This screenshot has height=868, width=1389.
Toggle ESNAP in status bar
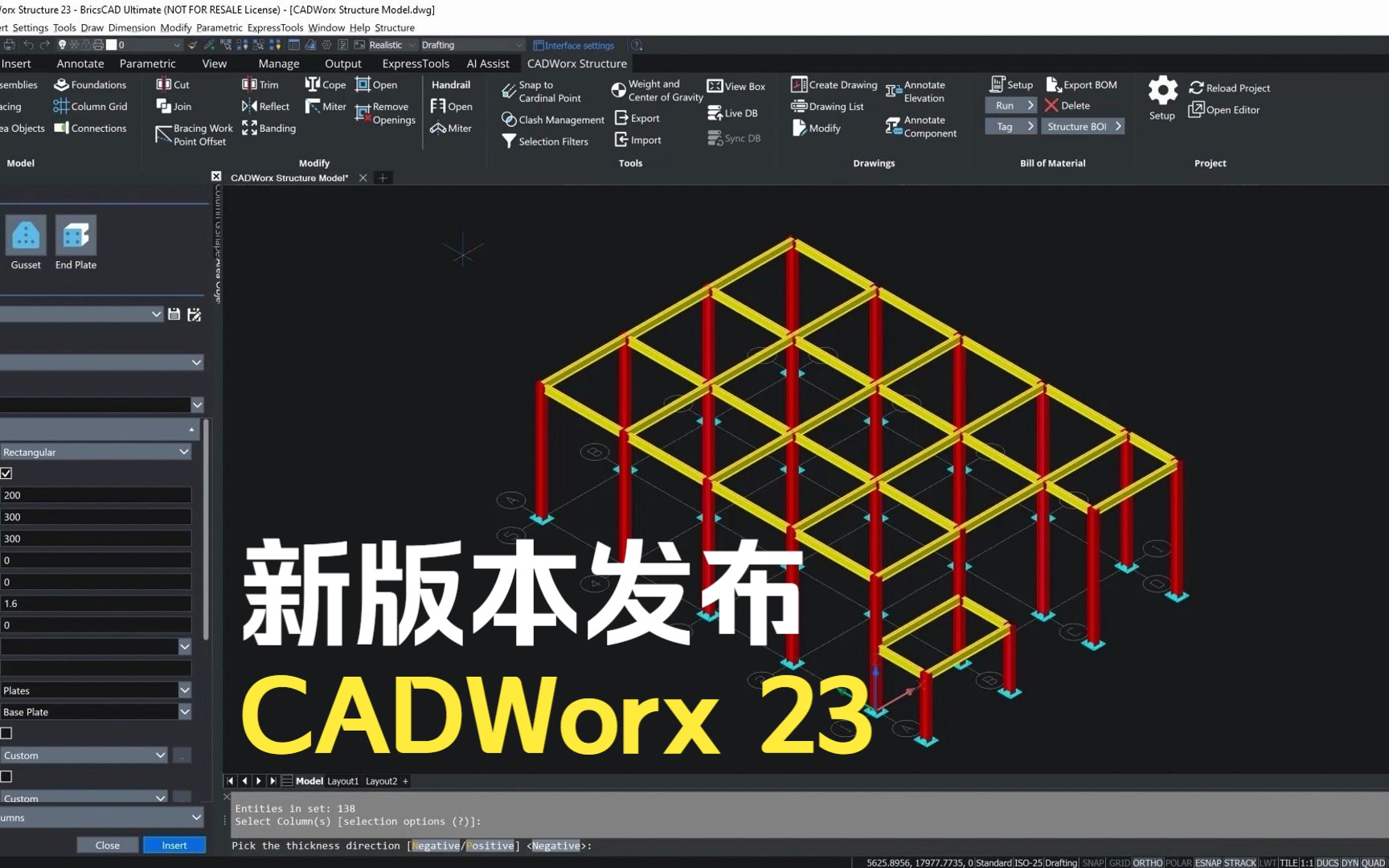pos(1208,862)
